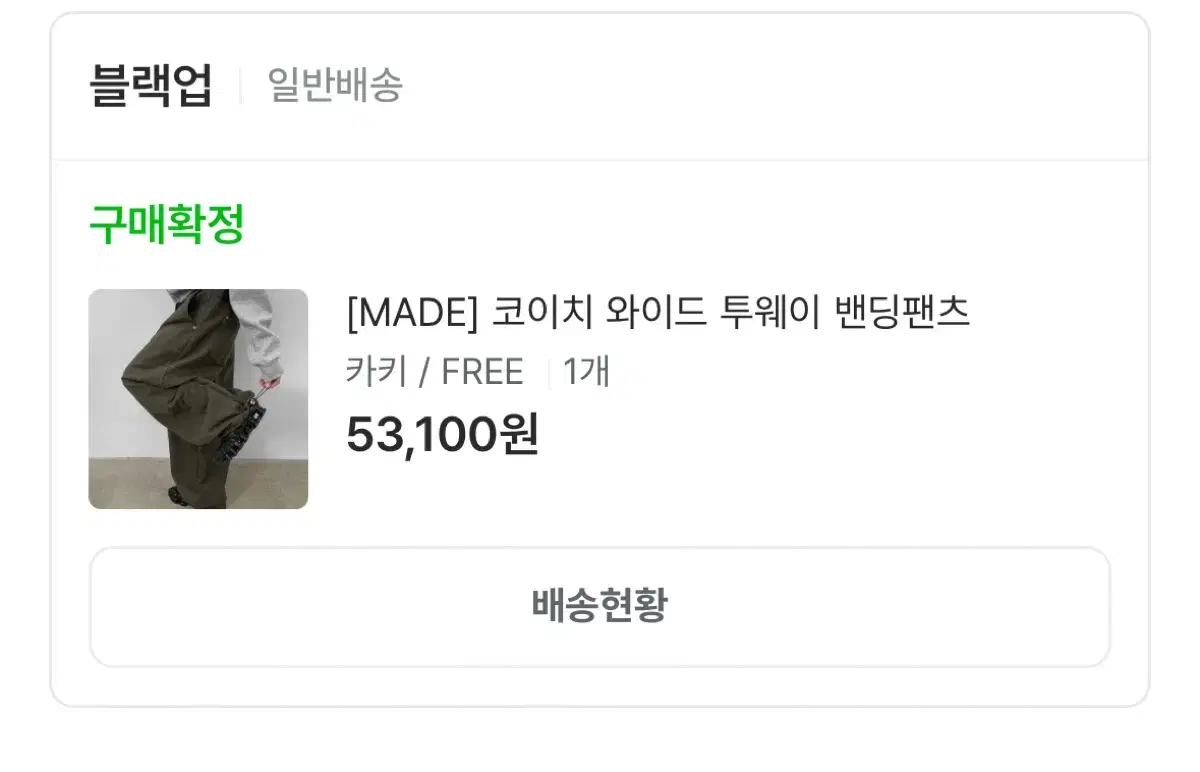This screenshot has height=772, width=1200.
Task: Open the khaki pants product thumbnail
Action: click(198, 399)
